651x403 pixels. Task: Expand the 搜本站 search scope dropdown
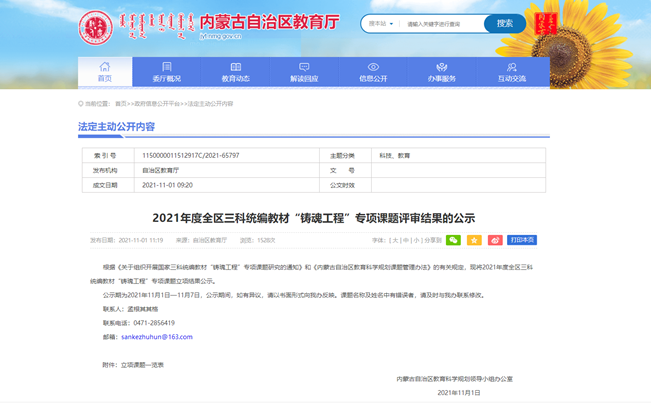coord(381,23)
